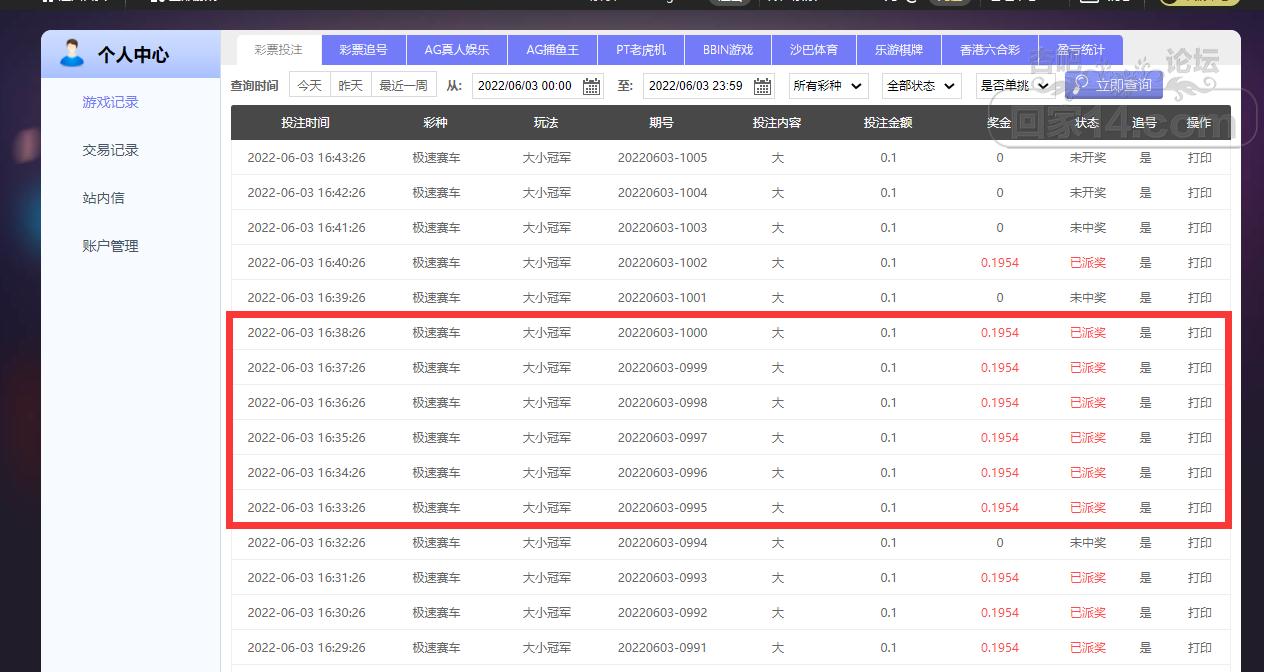Switch to the 彩票追号 tab
The height and width of the screenshot is (672, 1264).
pyautogui.click(x=363, y=50)
